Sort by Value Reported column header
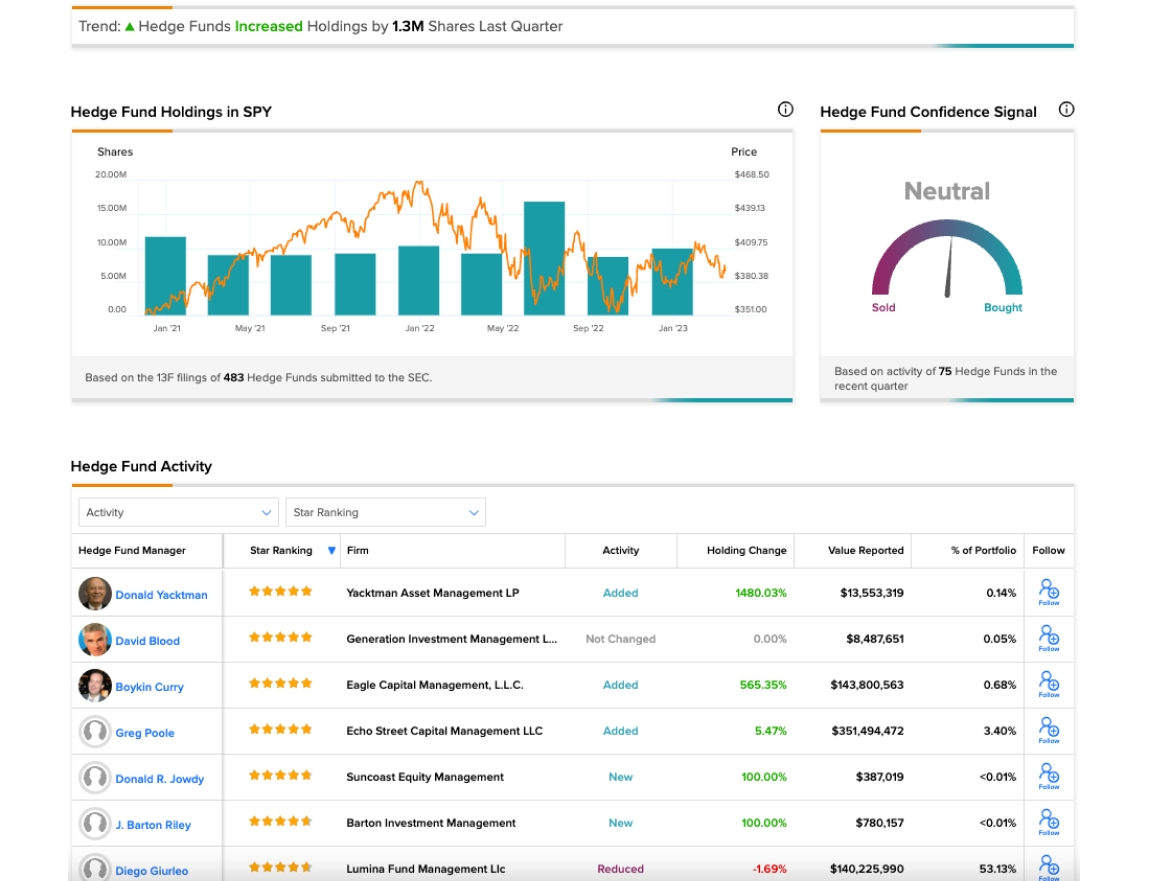Viewport: 1149px width, 881px height. coord(865,550)
